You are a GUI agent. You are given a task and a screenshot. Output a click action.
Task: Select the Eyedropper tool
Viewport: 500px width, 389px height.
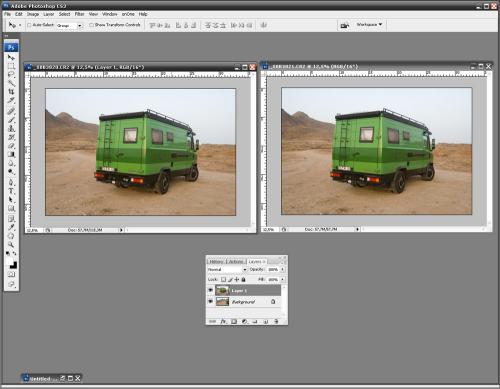pos(11,227)
